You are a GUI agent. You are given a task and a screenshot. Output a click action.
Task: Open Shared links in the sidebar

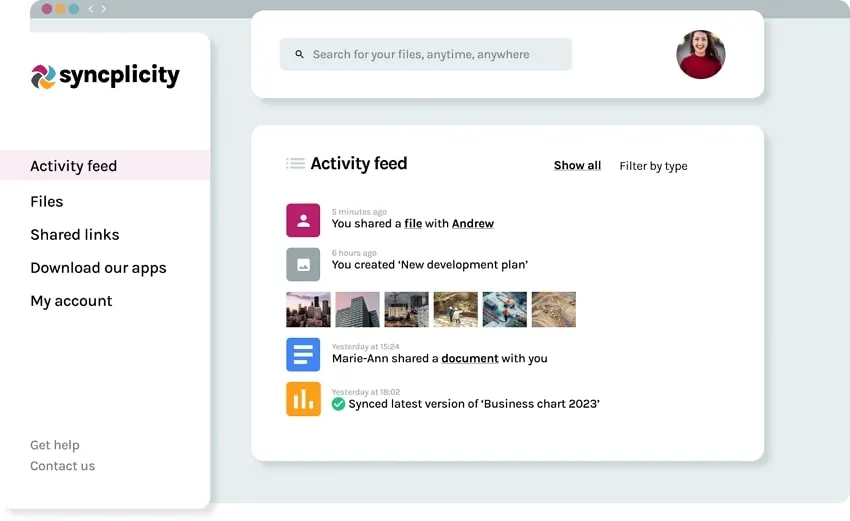pos(75,234)
